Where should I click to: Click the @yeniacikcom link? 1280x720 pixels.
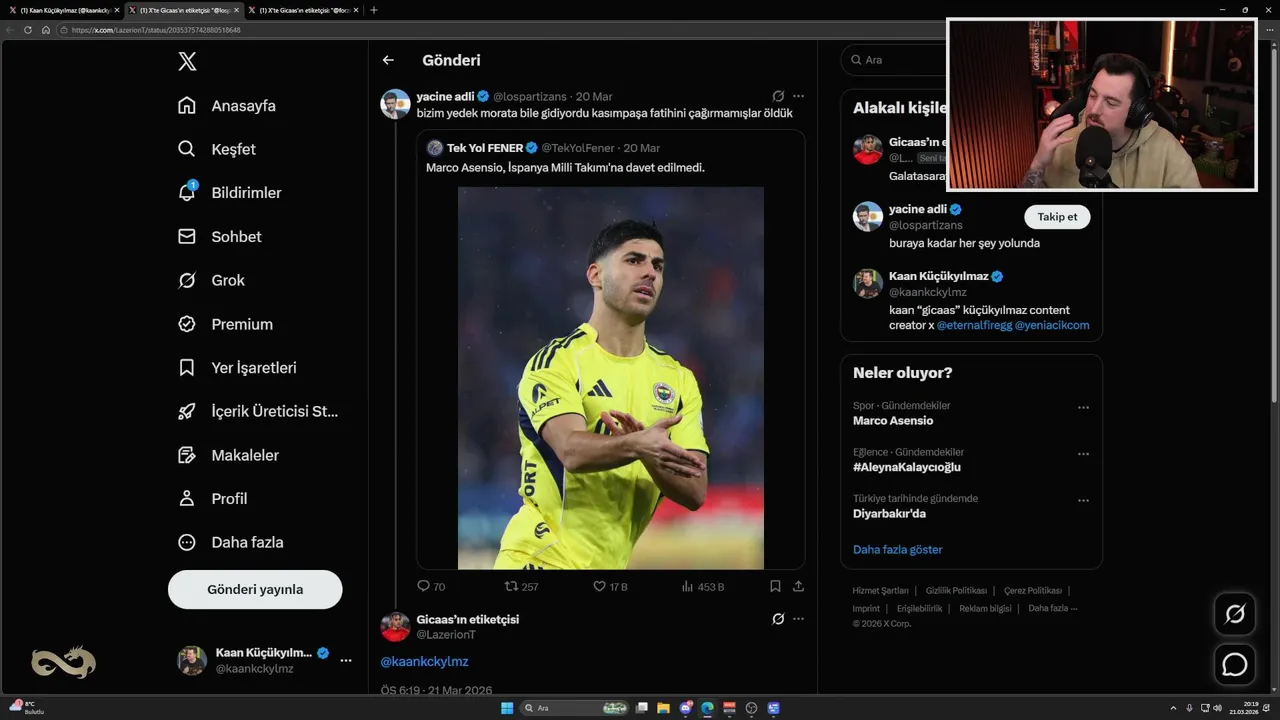point(1052,325)
